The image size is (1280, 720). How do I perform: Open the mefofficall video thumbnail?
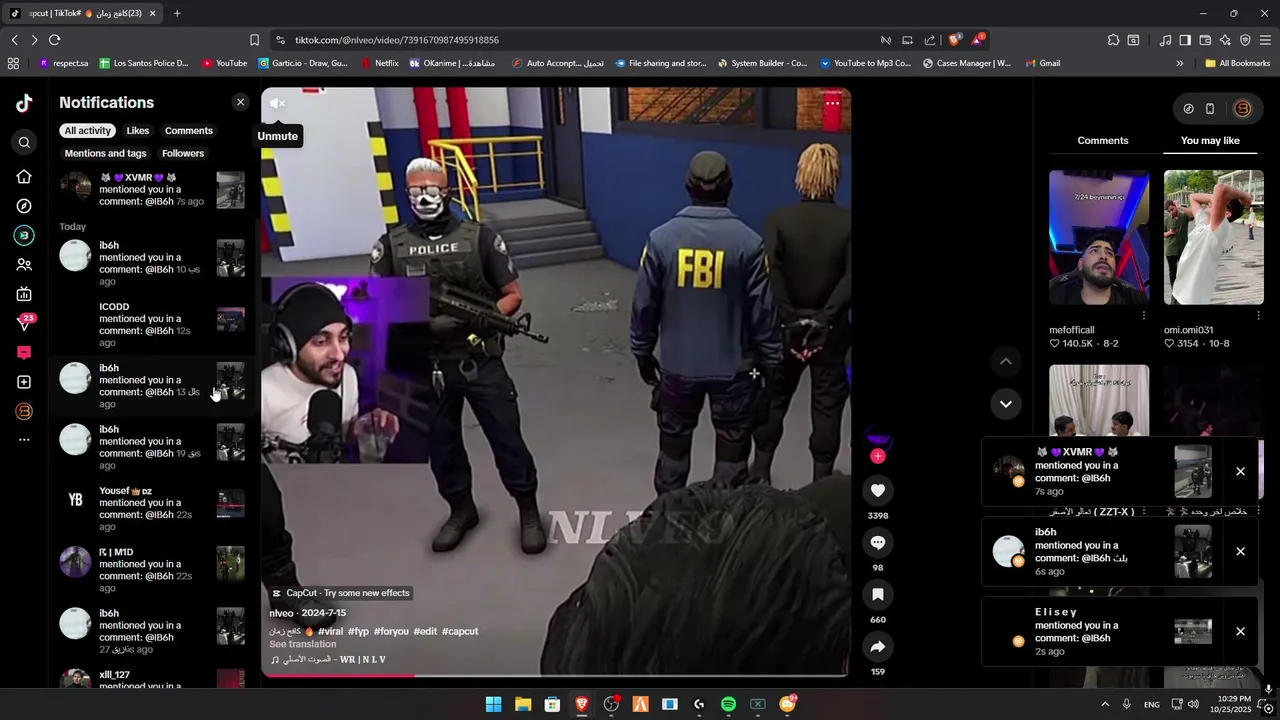click(x=1099, y=237)
